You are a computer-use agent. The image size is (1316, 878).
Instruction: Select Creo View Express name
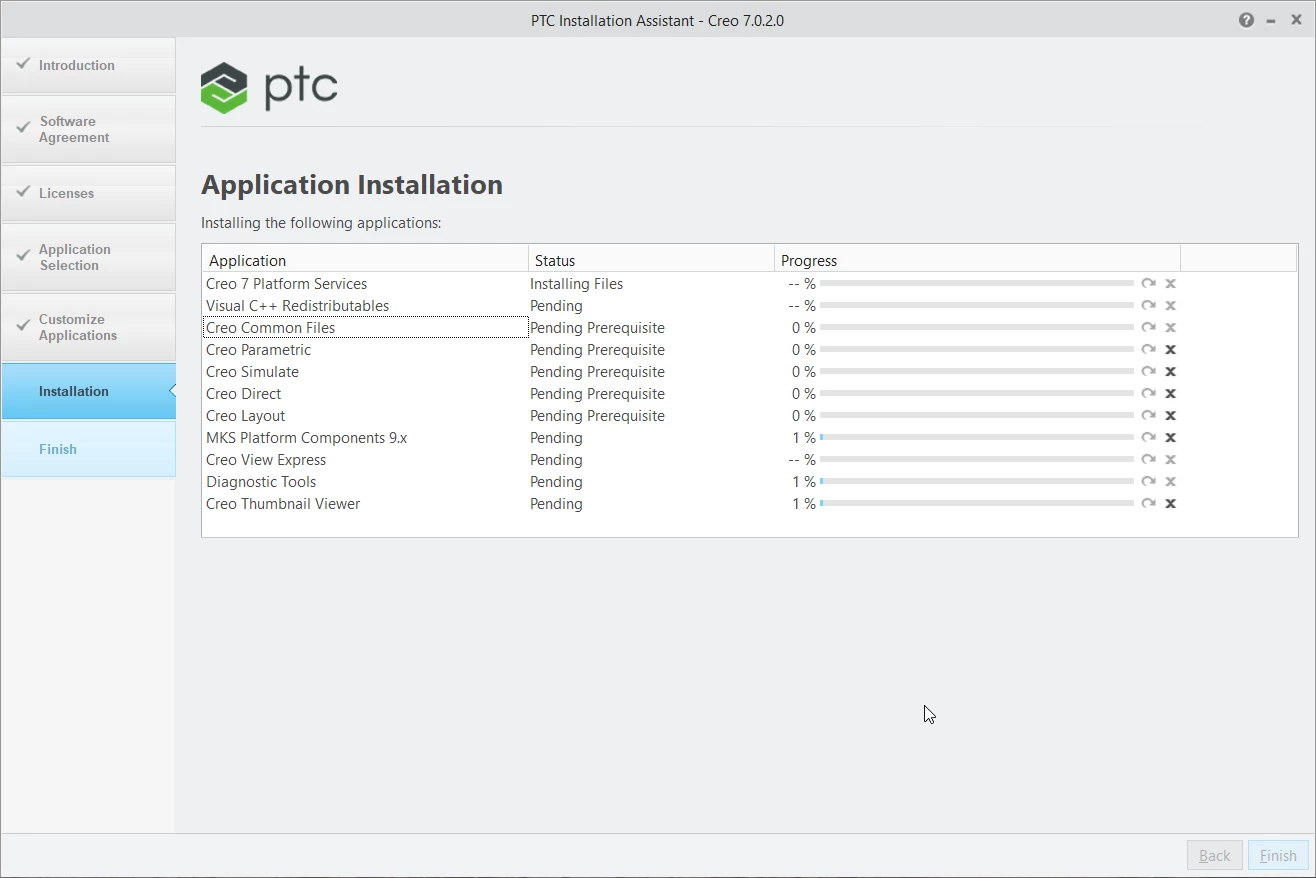click(x=266, y=460)
